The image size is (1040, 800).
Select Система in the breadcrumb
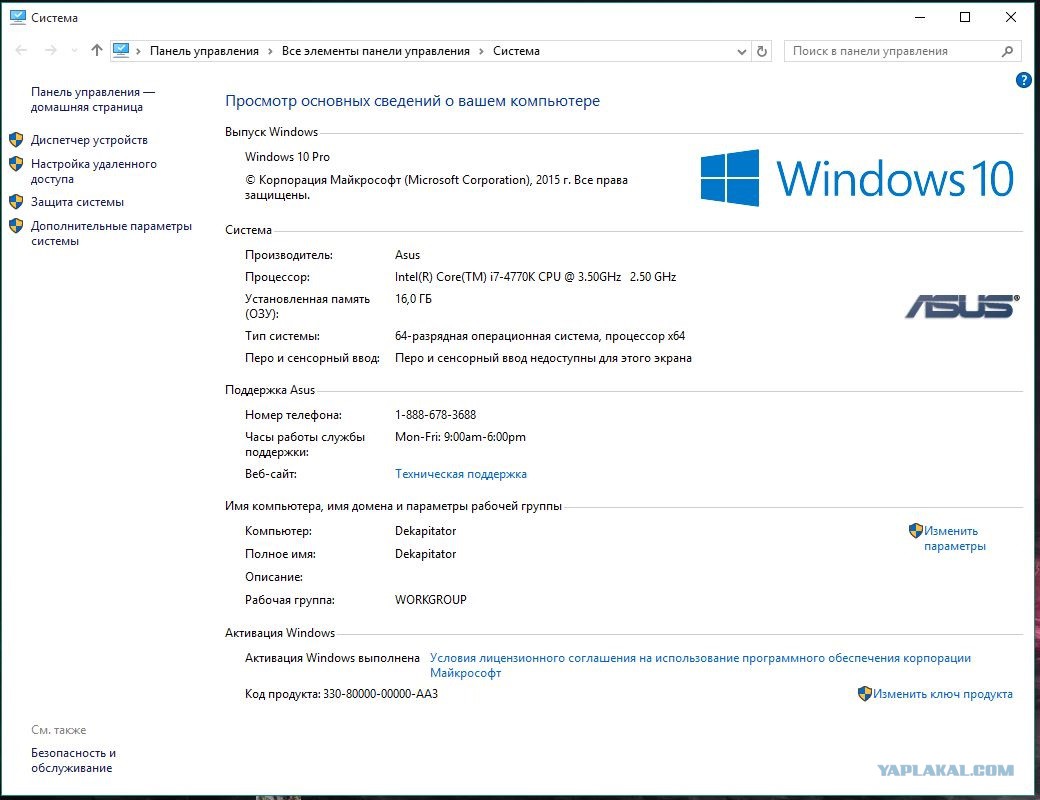(x=516, y=51)
